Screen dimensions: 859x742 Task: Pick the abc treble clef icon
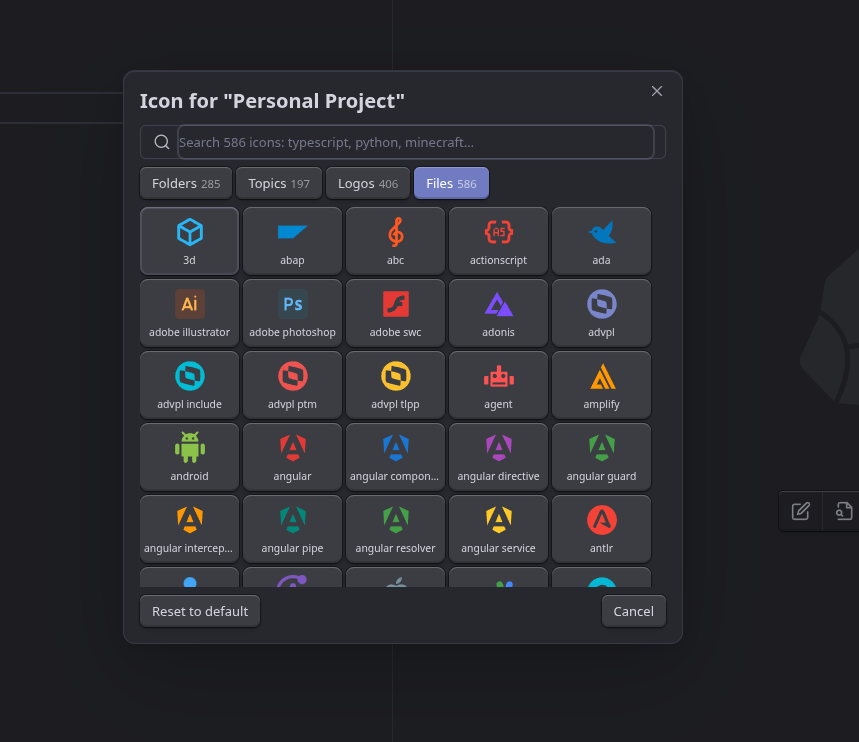pos(396,241)
